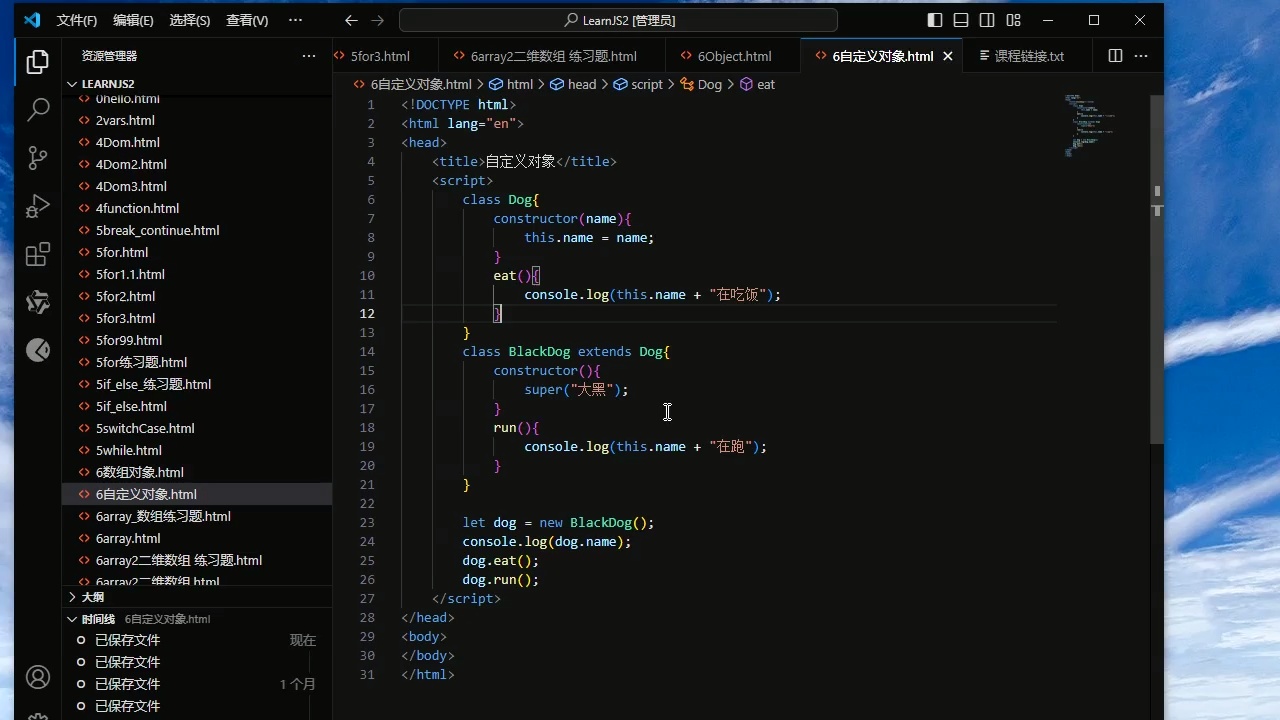Switch to the 6Object.html tab
Screen dimensions: 1280x720
[733, 56]
